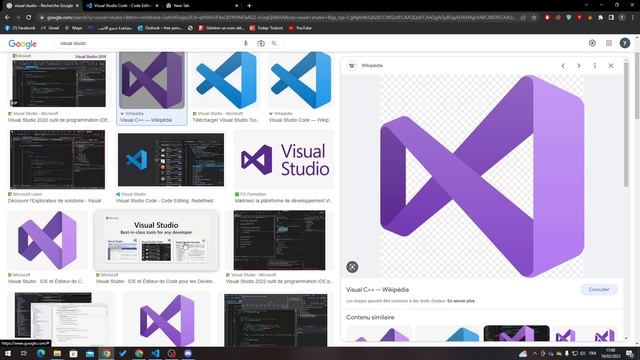Screen dimensions: 640x360
Task: Click the dark related image under Contenu similaire
Action: (x=516, y=333)
